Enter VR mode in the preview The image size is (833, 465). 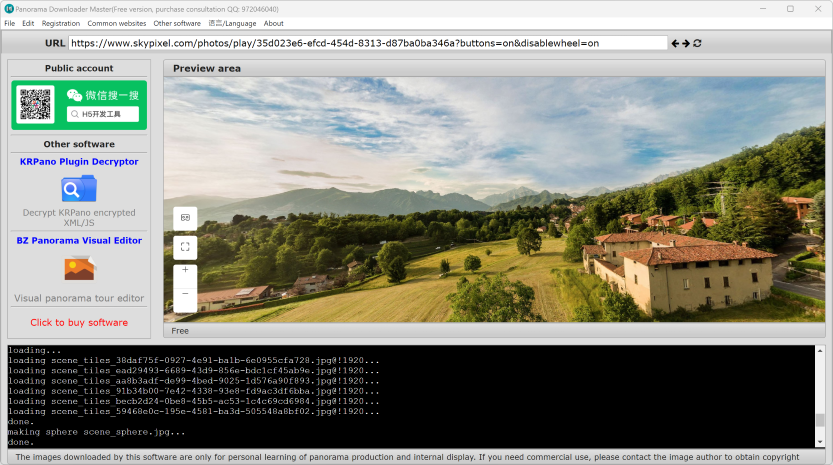coord(185,218)
